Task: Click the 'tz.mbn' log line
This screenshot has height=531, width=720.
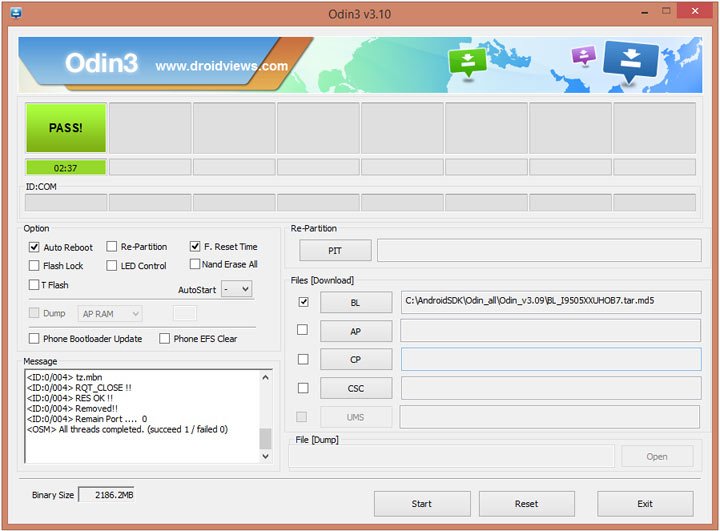Action: pyautogui.click(x=65, y=377)
